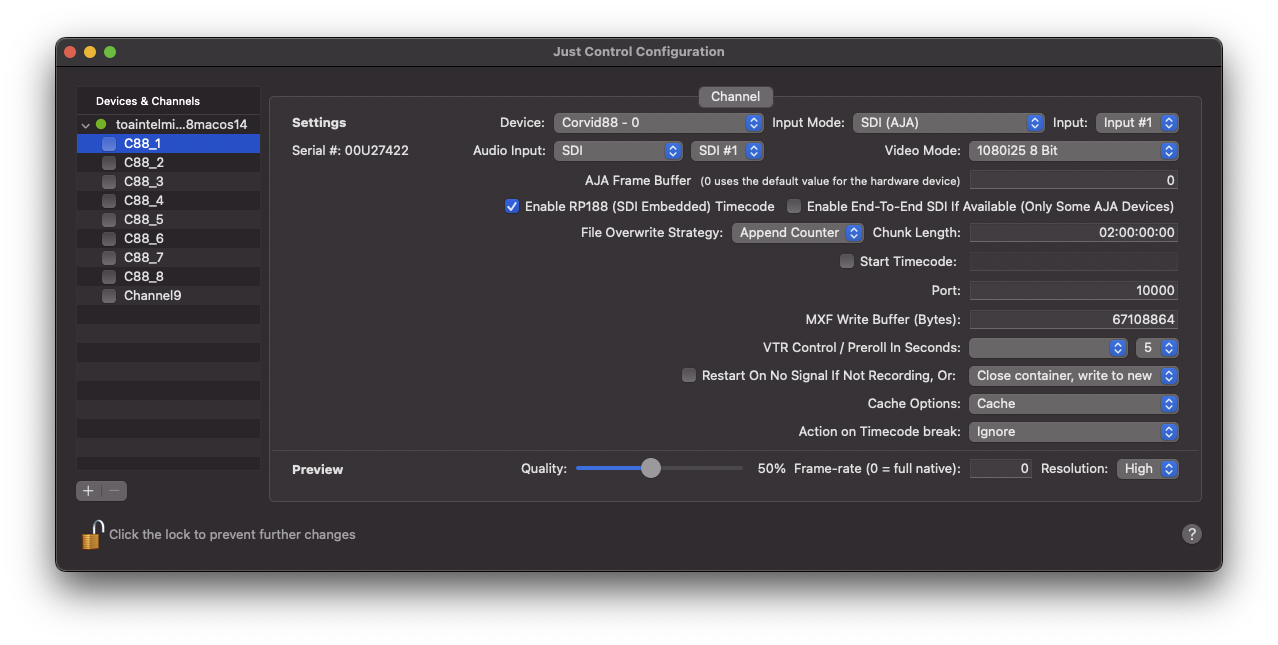Enable the Start Timecode checkbox
1278x645 pixels.
(x=847, y=262)
